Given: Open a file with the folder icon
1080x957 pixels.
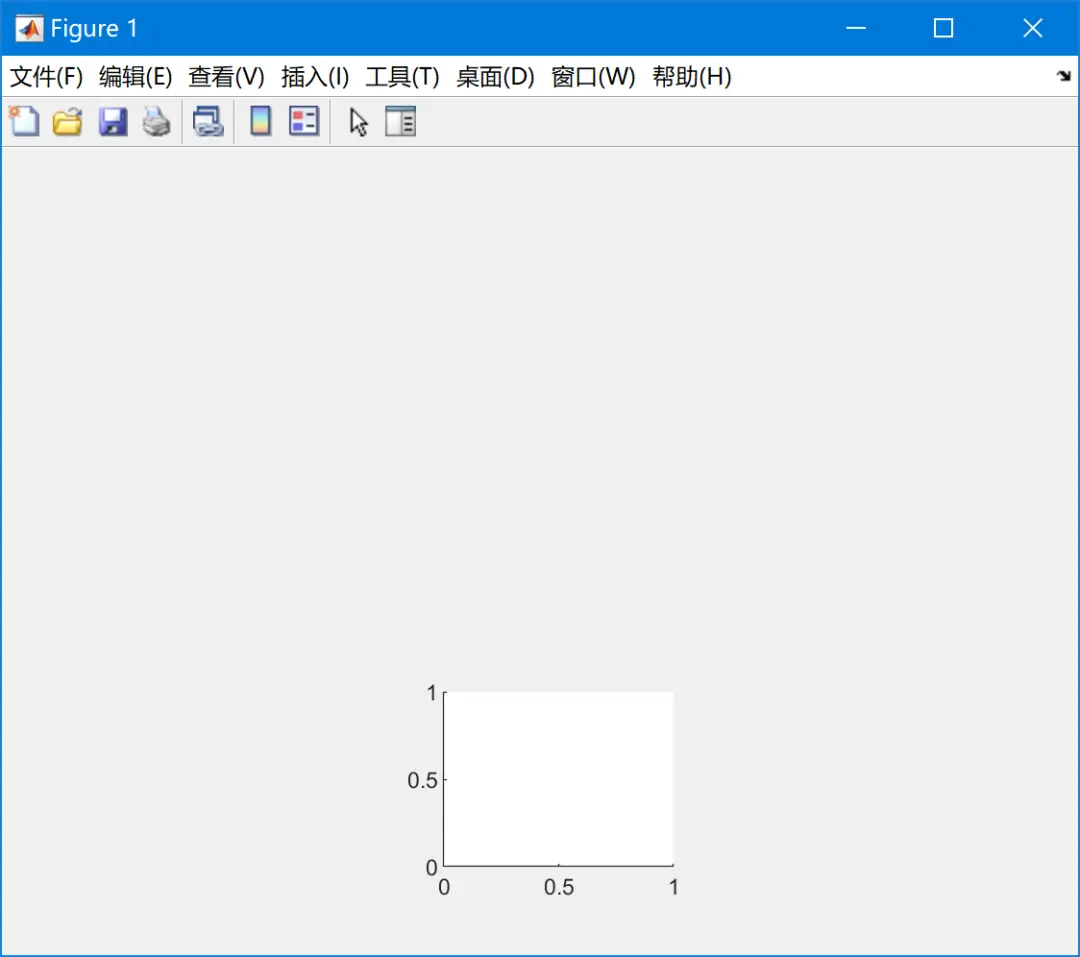Looking at the screenshot, I should pos(68,122).
